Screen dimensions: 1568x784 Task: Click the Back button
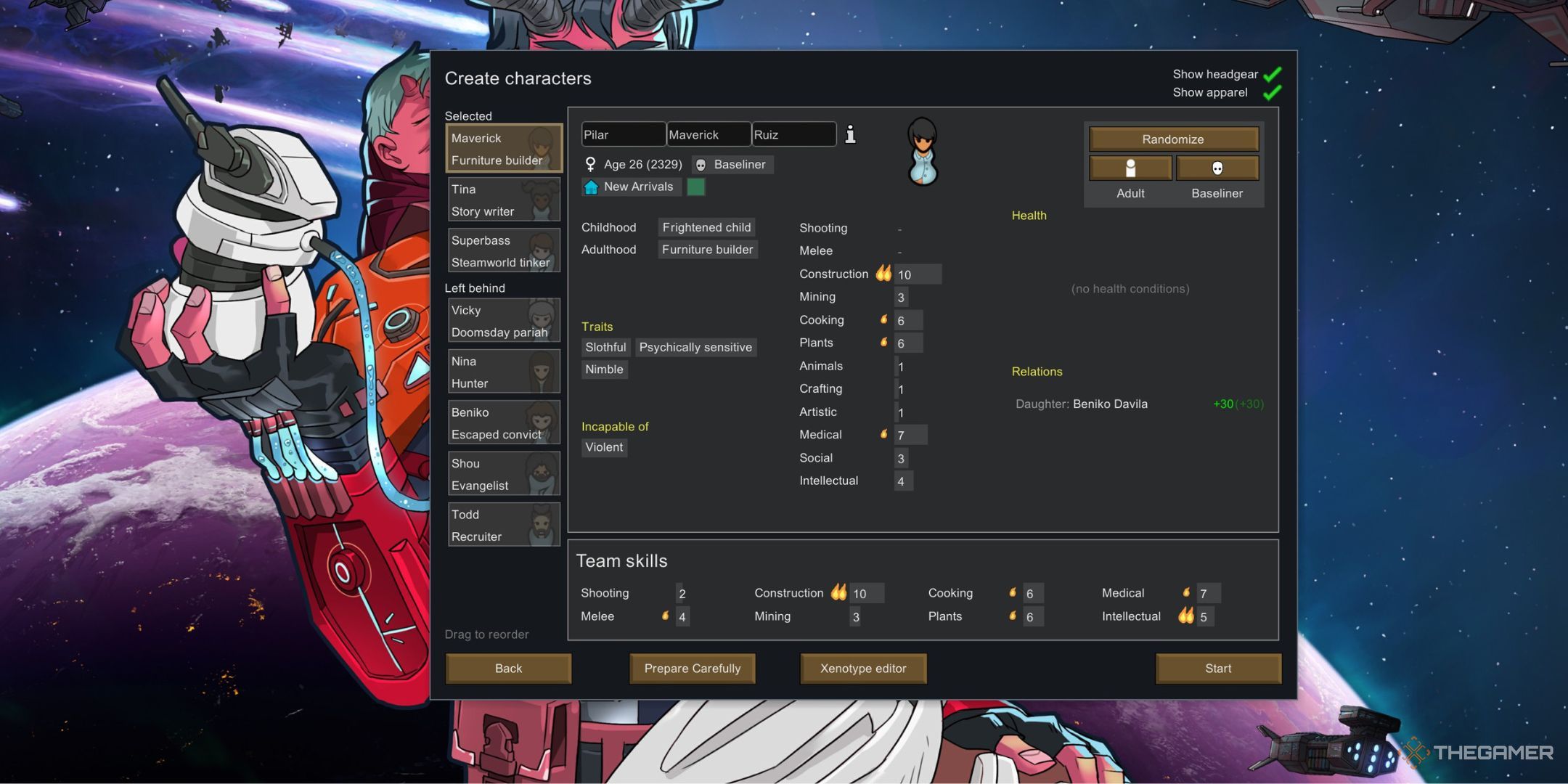pos(508,669)
